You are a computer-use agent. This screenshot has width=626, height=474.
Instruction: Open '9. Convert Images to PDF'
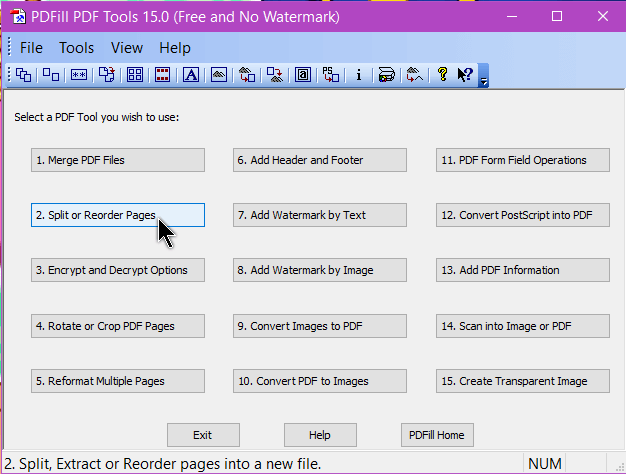(320, 326)
